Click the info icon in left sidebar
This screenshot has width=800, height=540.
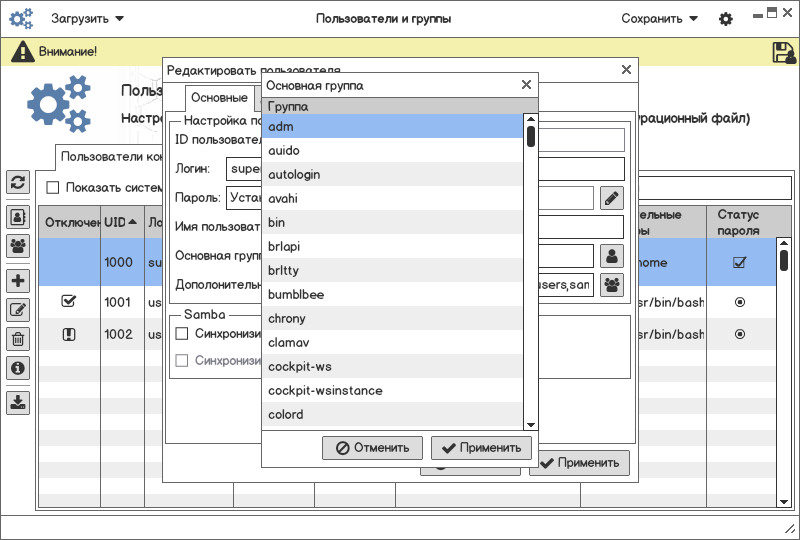(18, 368)
